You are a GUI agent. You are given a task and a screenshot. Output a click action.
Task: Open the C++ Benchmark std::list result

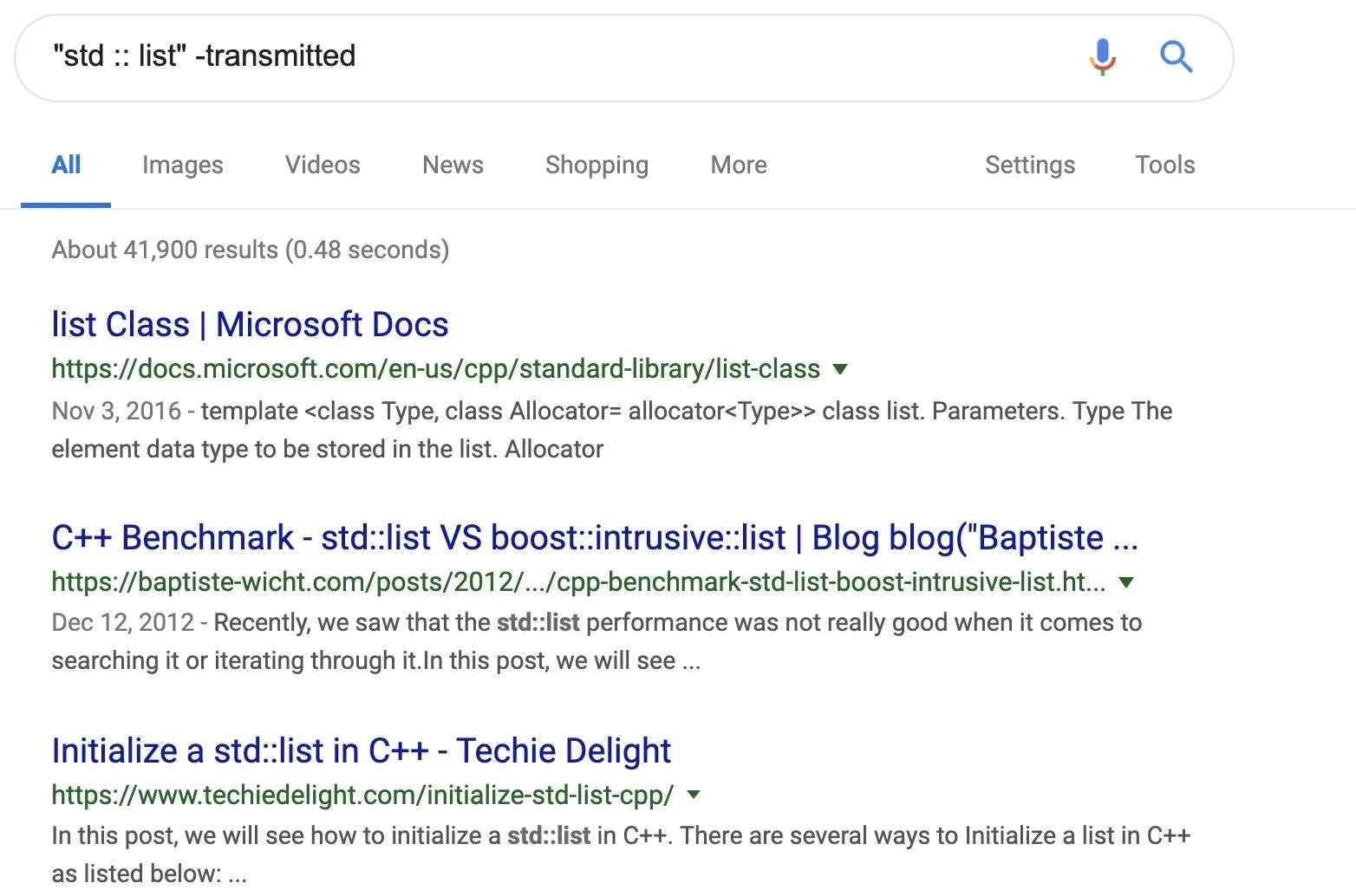pos(595,538)
